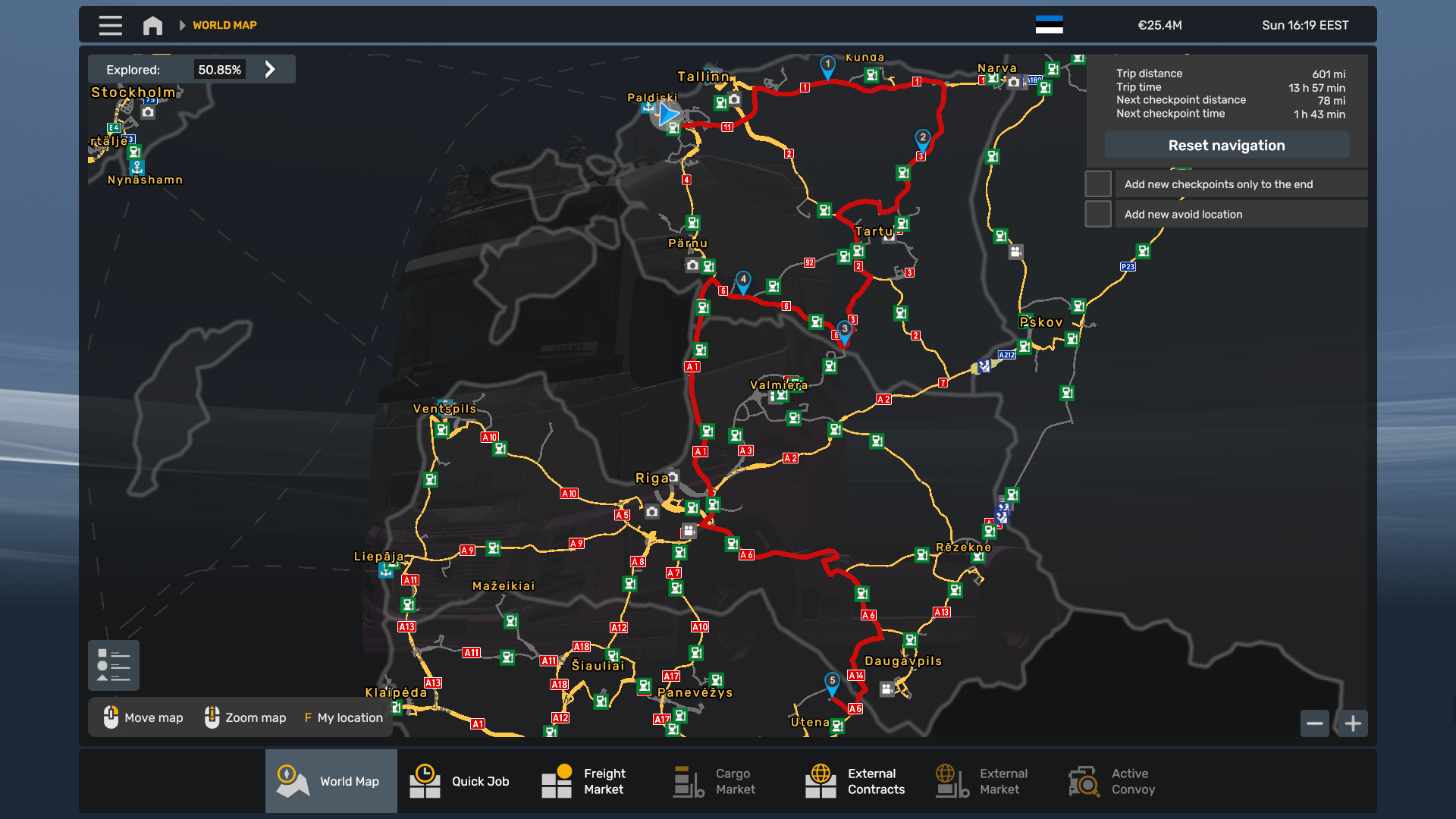Toggle add new avoid location checkbox
This screenshot has width=1456, height=819.
click(1098, 214)
